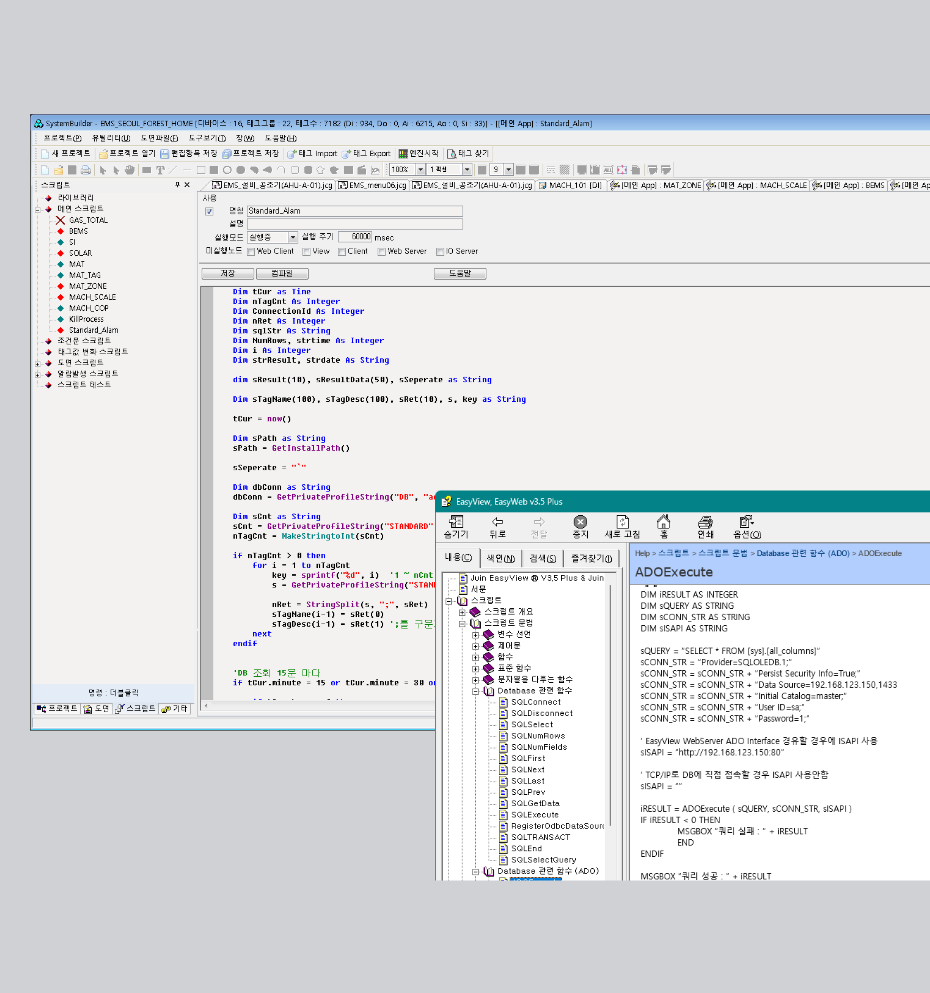The height and width of the screenshot is (993, 930).
Task: Click the 태그 Import toolbar button
Action: (x=313, y=154)
